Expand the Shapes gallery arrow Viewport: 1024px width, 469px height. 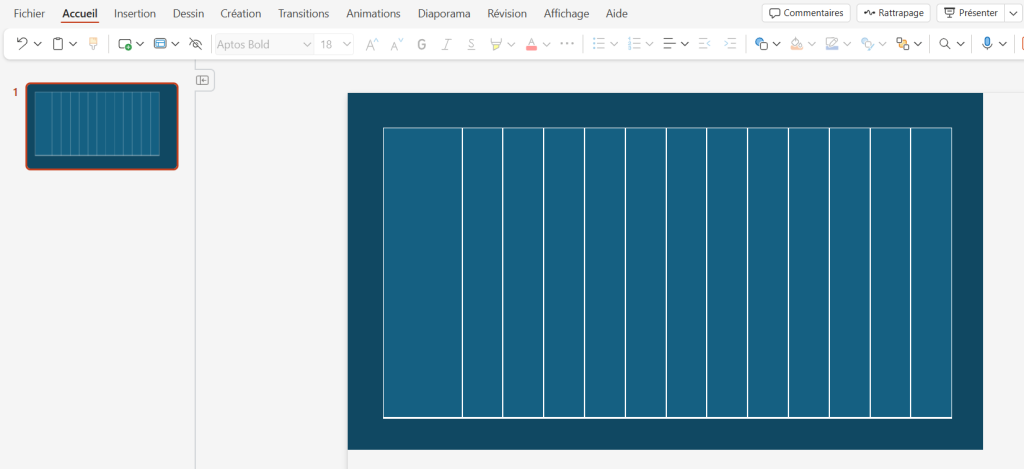click(x=776, y=44)
